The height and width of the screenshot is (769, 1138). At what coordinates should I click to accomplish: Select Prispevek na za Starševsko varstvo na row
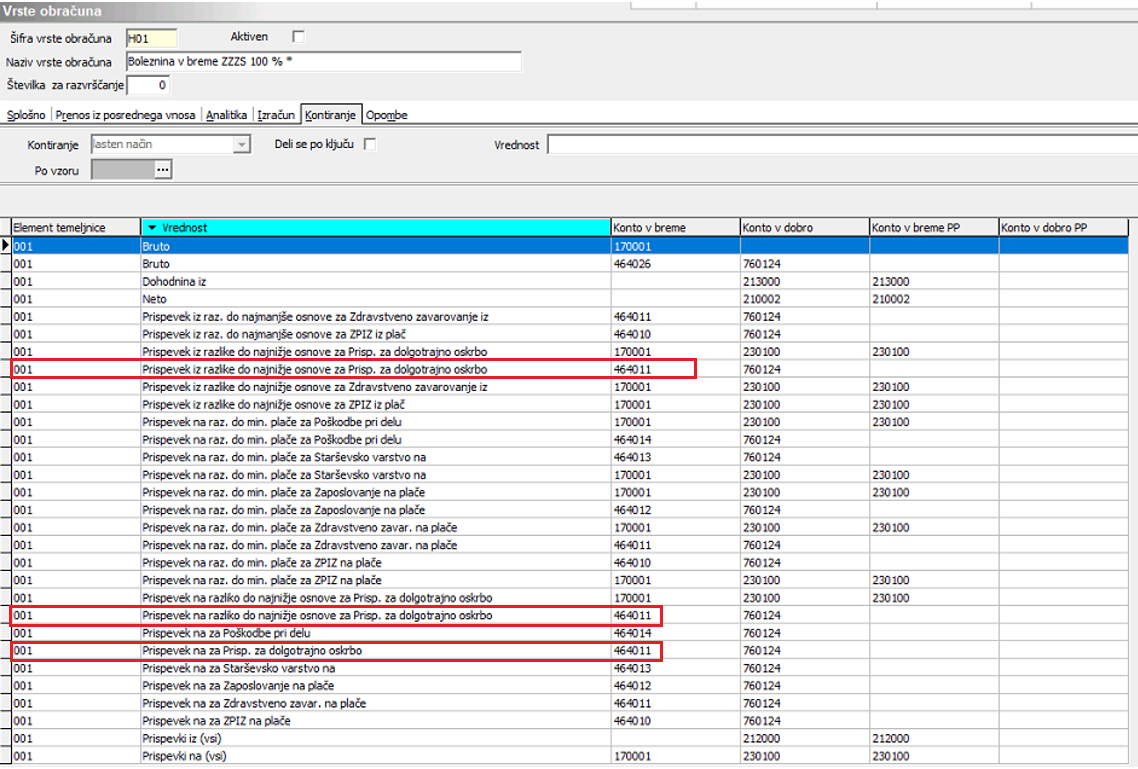click(x=570, y=668)
